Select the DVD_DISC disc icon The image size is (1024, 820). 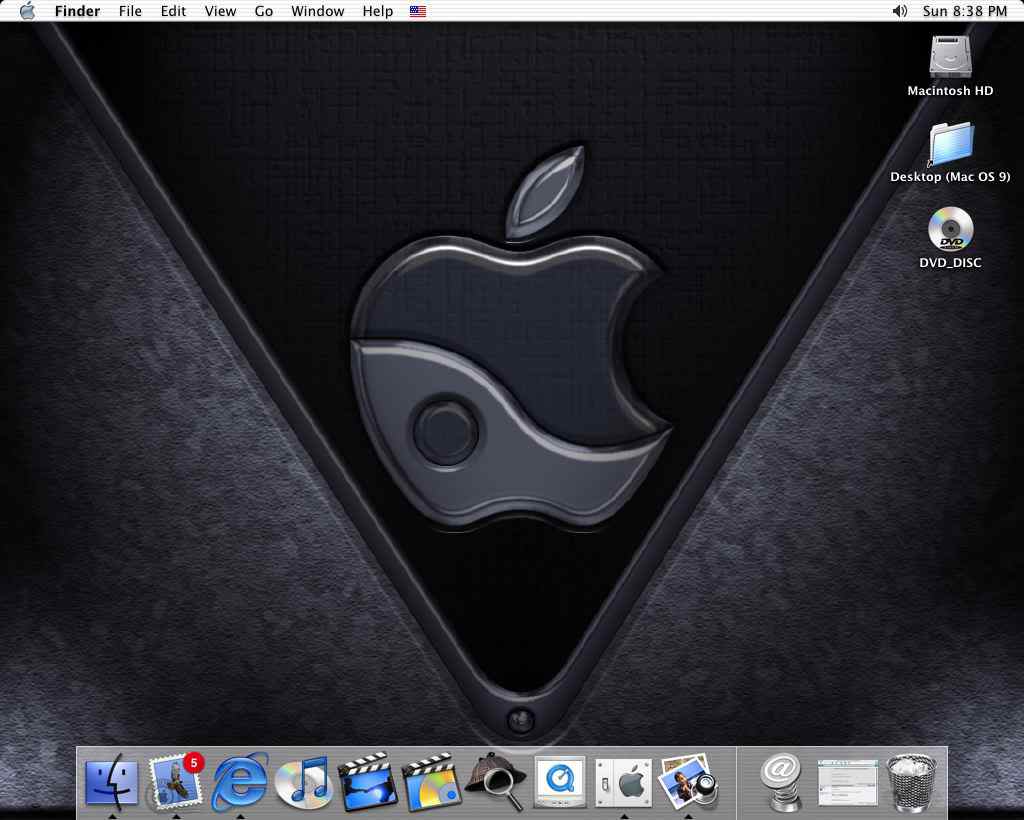pyautogui.click(x=950, y=229)
